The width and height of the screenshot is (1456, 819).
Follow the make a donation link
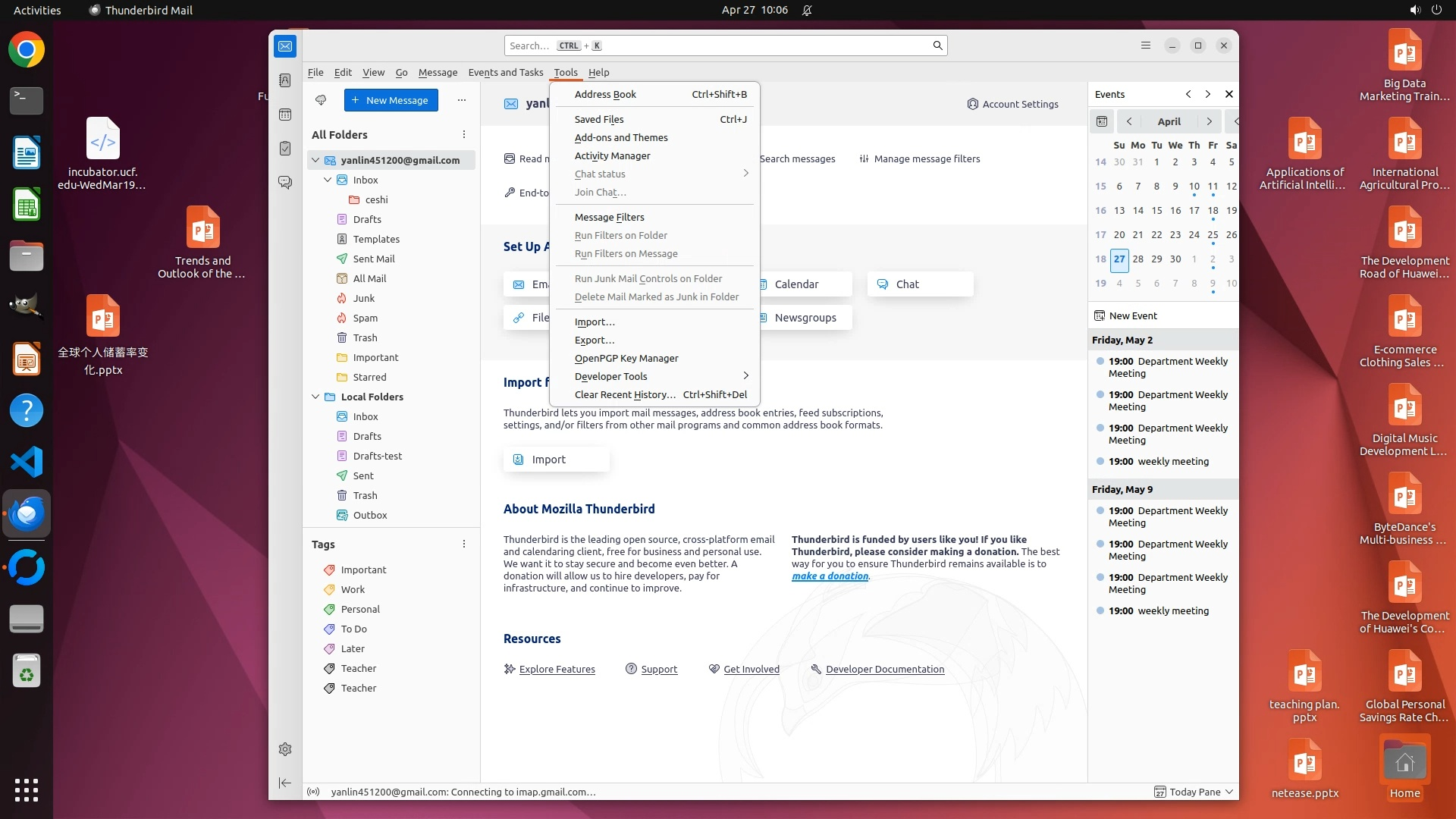click(830, 576)
